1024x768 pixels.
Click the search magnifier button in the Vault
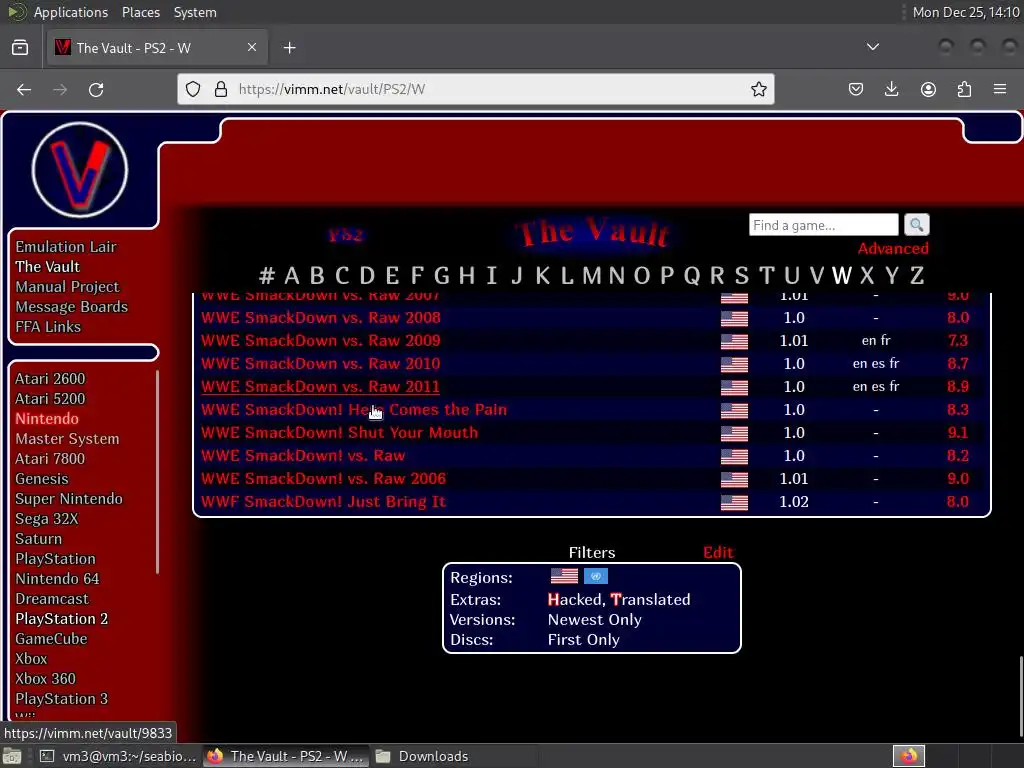(x=916, y=225)
